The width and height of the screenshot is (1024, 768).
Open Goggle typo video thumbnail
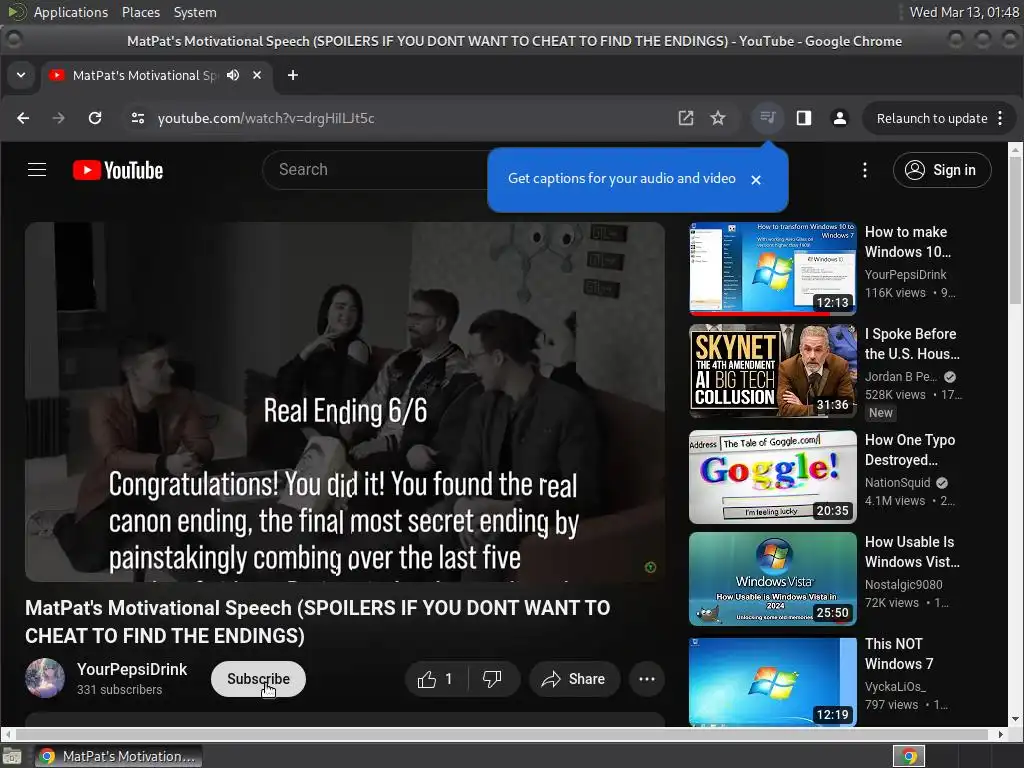click(x=773, y=477)
